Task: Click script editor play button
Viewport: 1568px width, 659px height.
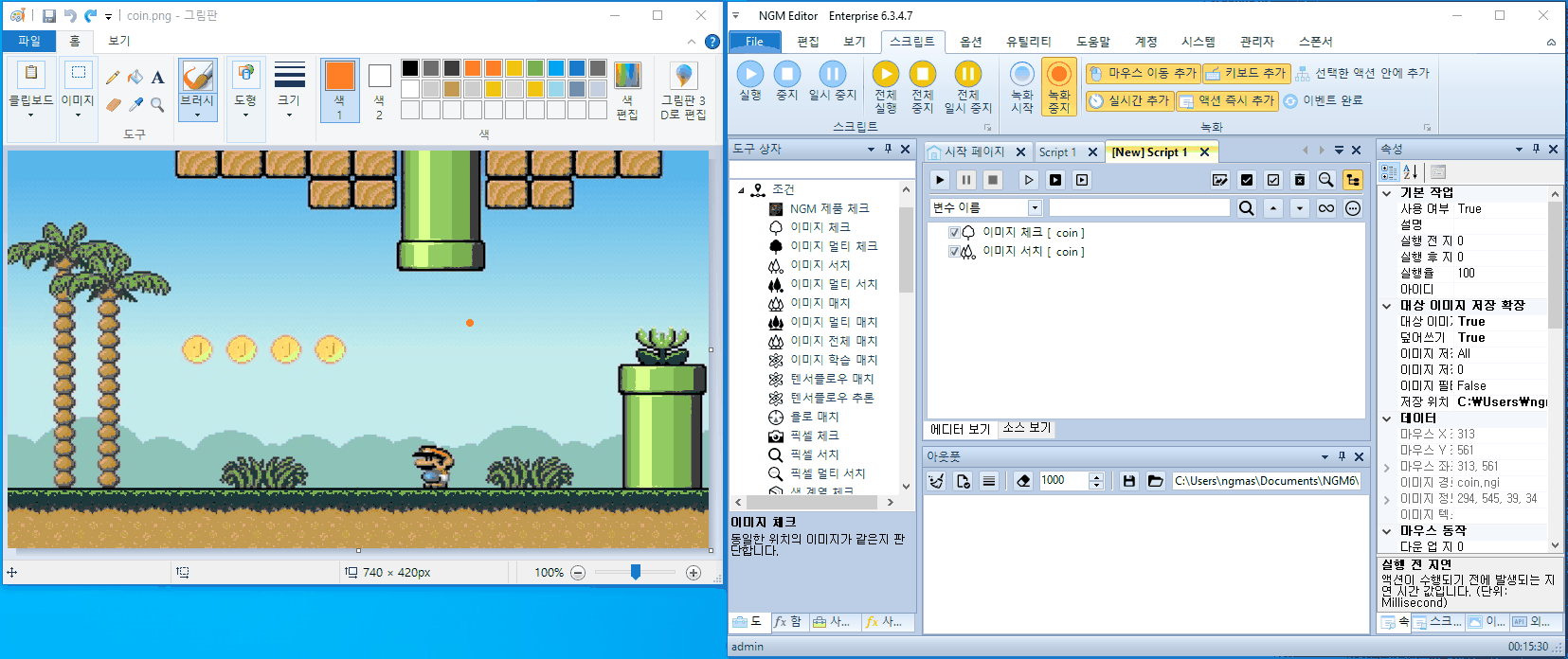Action: 939,180
